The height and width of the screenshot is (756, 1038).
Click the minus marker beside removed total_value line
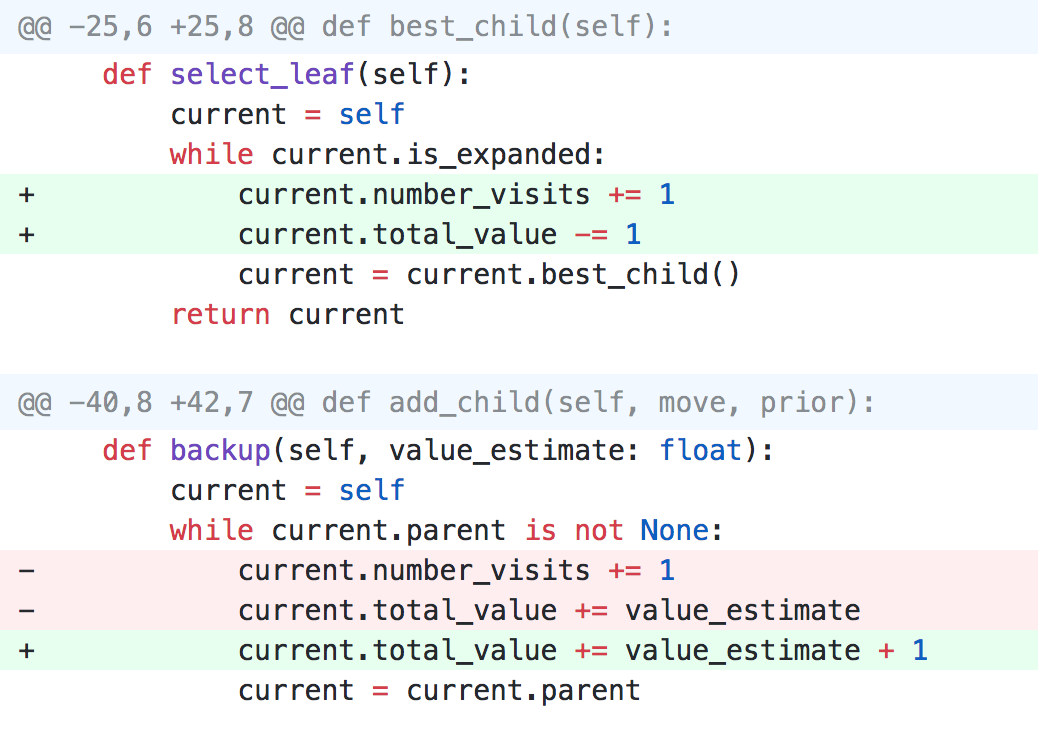(26, 610)
